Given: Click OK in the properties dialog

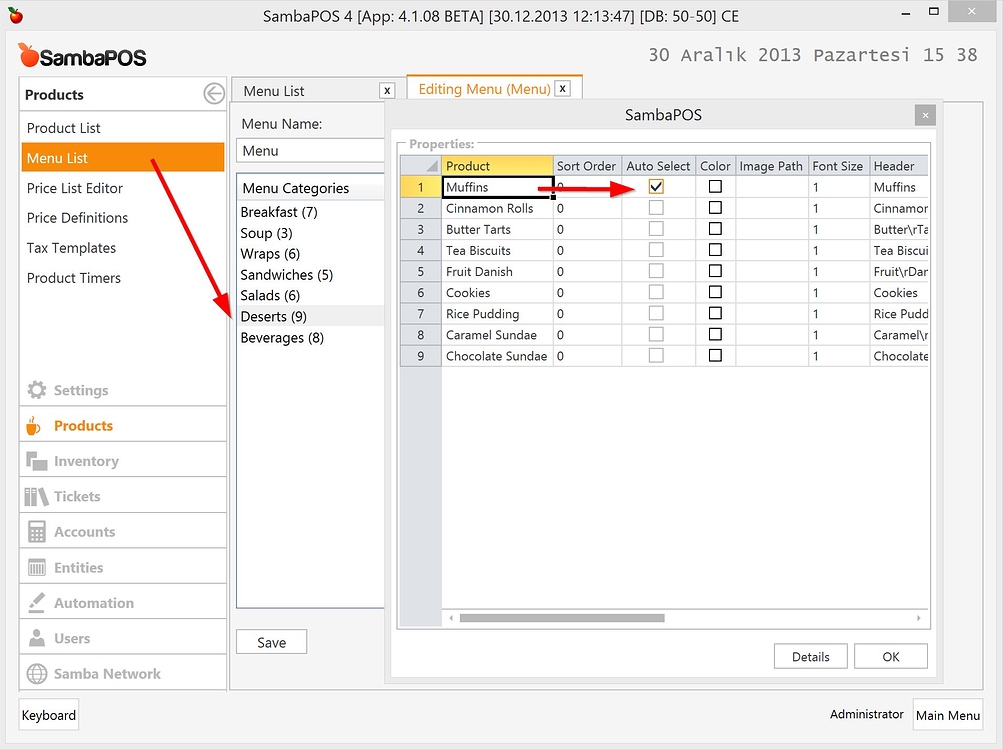Looking at the screenshot, I should pos(890,657).
